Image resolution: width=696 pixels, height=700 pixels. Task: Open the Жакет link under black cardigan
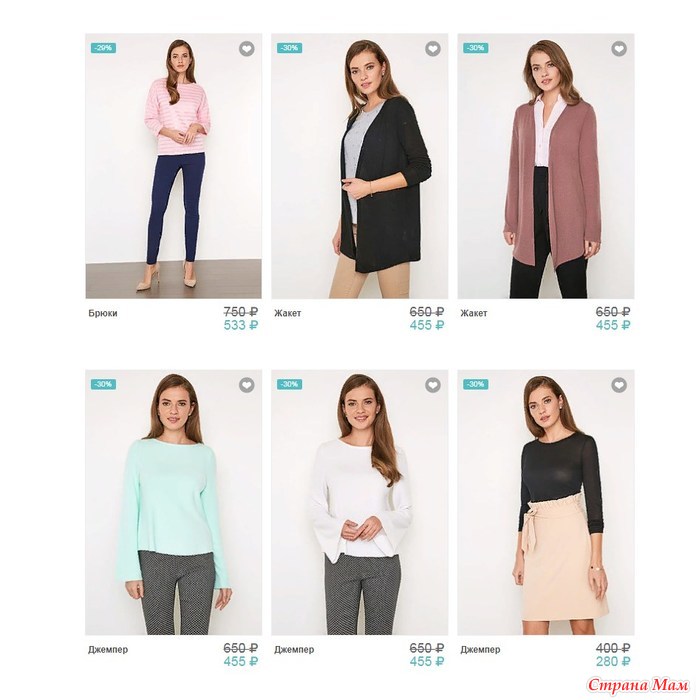click(288, 313)
